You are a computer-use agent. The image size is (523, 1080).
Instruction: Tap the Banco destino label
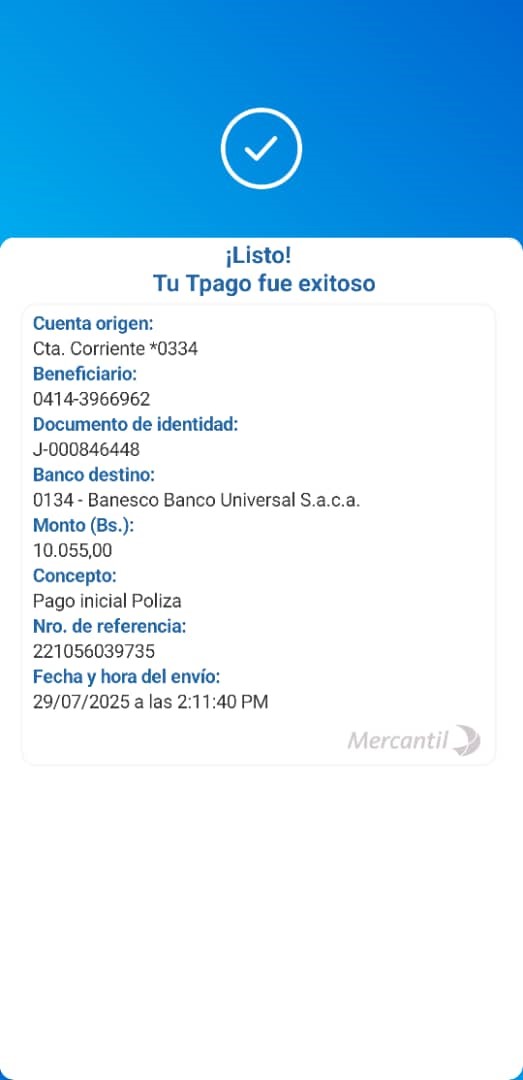pyautogui.click(x=94, y=475)
